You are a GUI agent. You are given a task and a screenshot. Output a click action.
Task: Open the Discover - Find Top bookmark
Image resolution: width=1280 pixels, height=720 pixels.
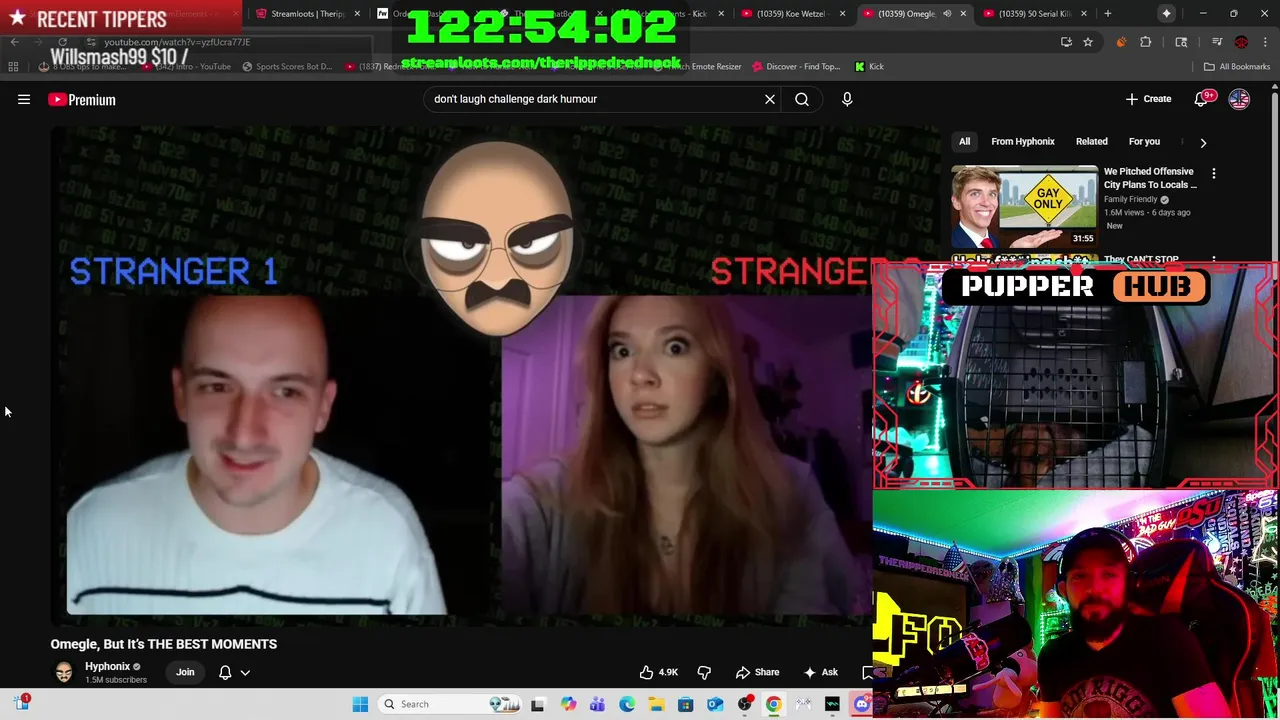coord(796,66)
